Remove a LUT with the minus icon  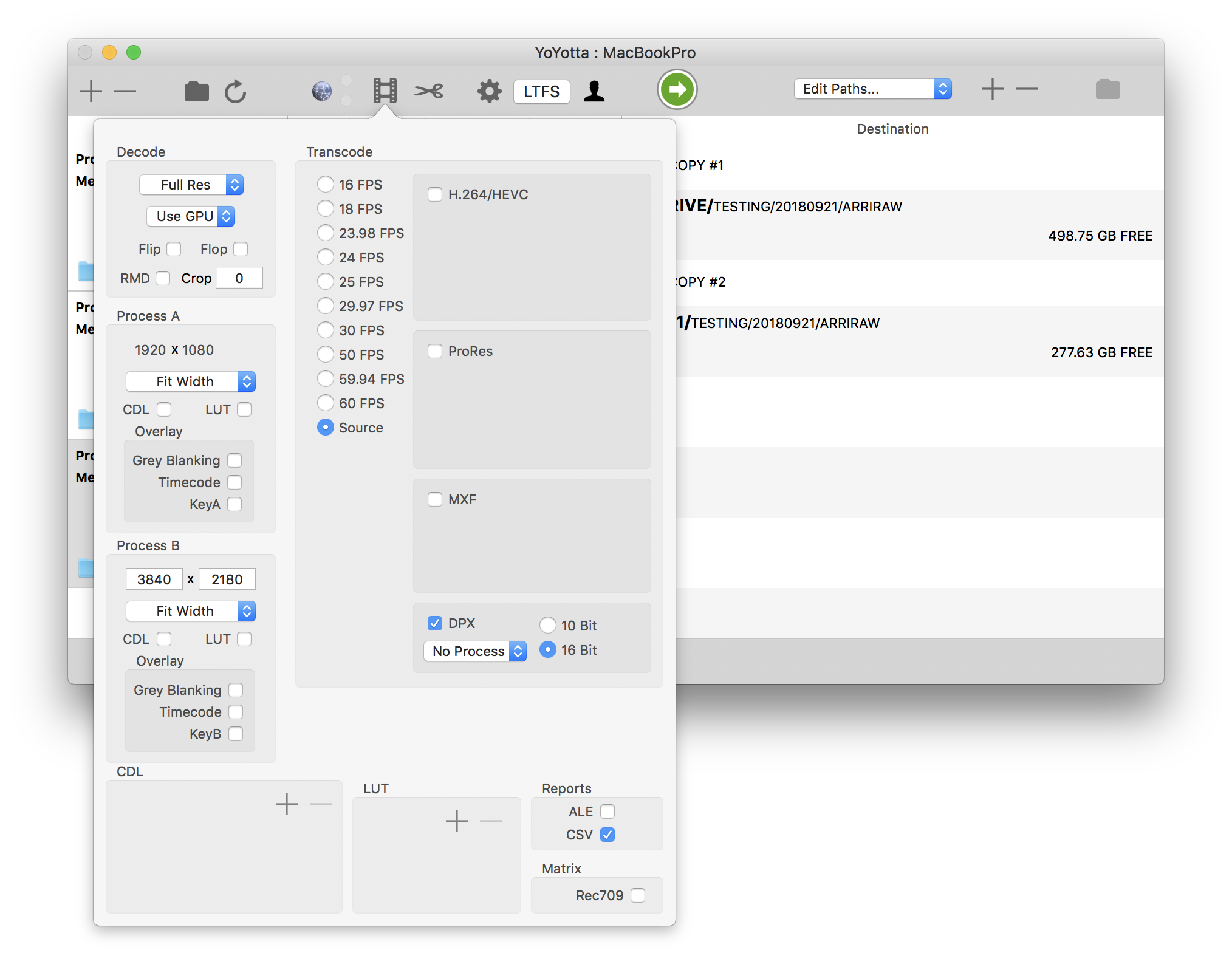point(491,821)
